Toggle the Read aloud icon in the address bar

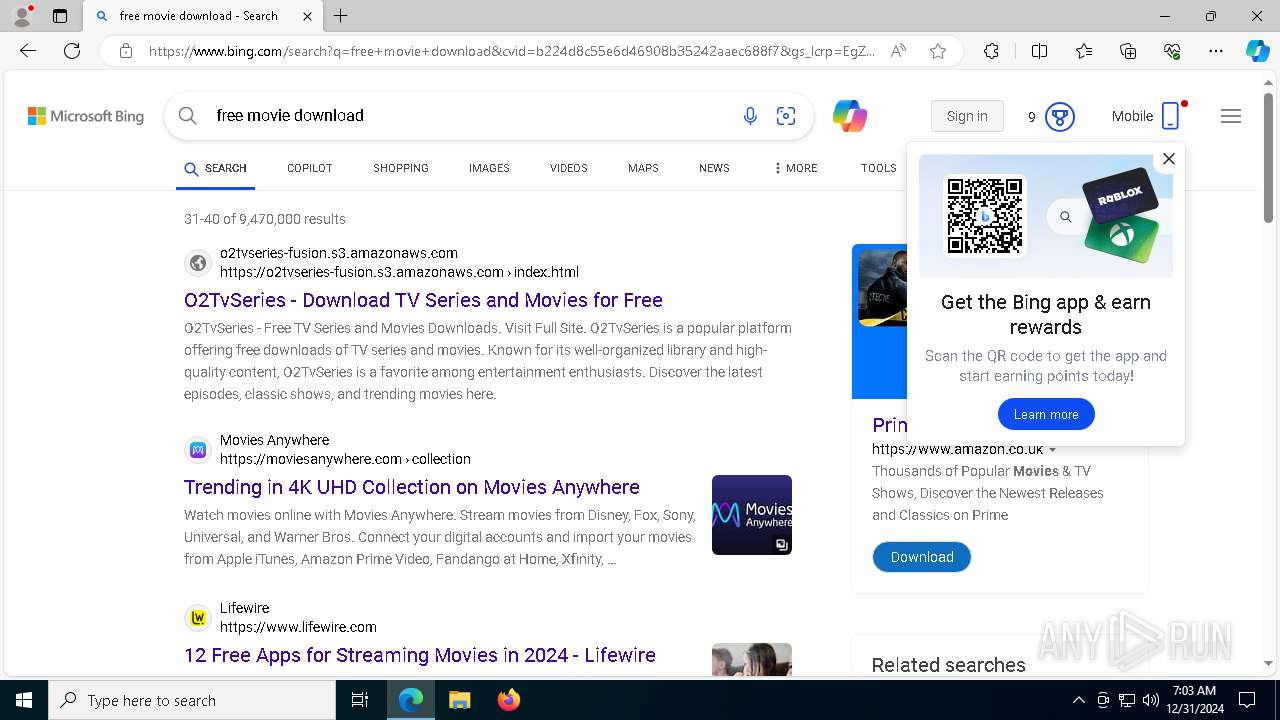[x=898, y=51]
